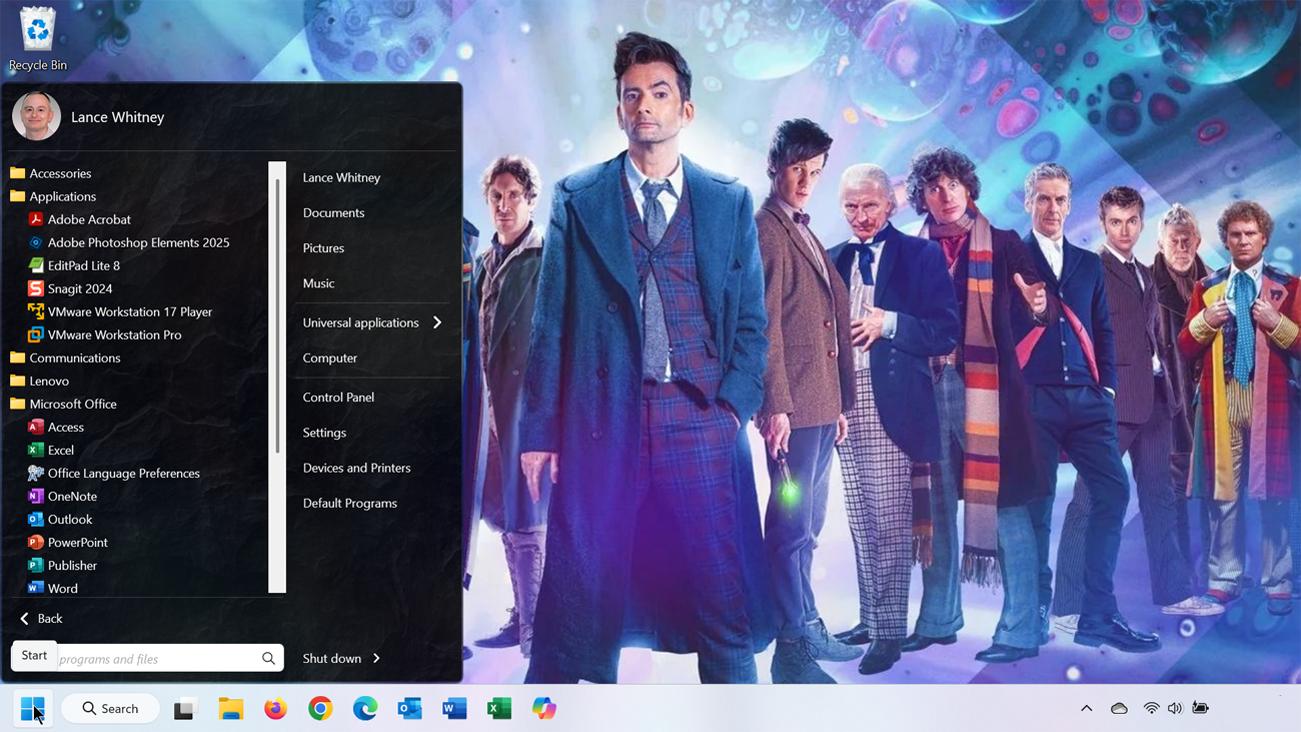Click Lance Whitney's user account picture
The height and width of the screenshot is (732, 1301).
point(37,117)
